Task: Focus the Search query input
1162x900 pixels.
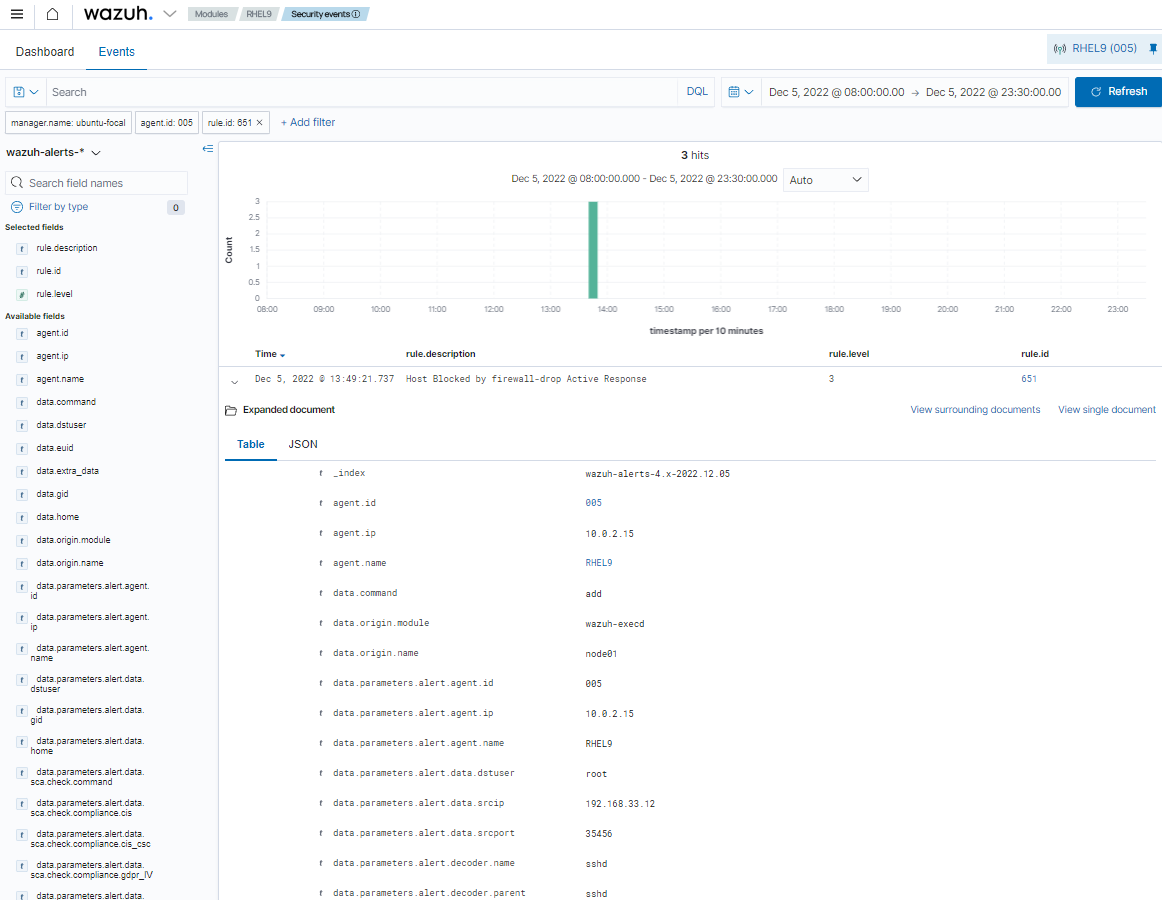Action: (x=362, y=92)
